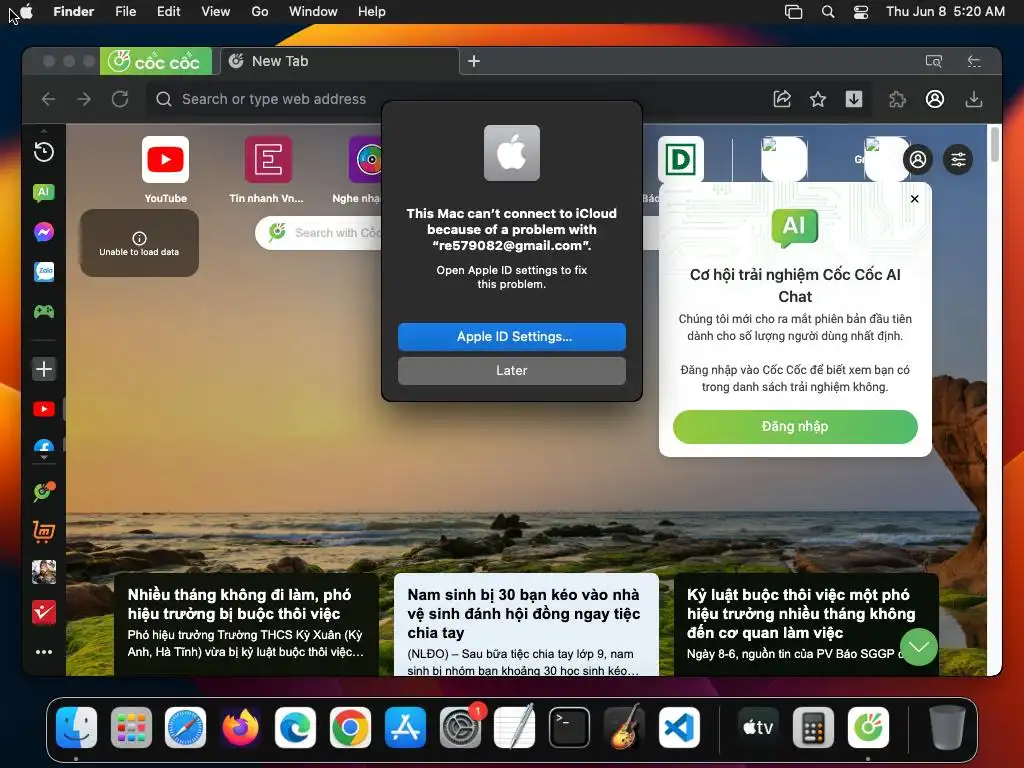Click the Search with Cốc Cốc box
1024x768 pixels.
320,232
